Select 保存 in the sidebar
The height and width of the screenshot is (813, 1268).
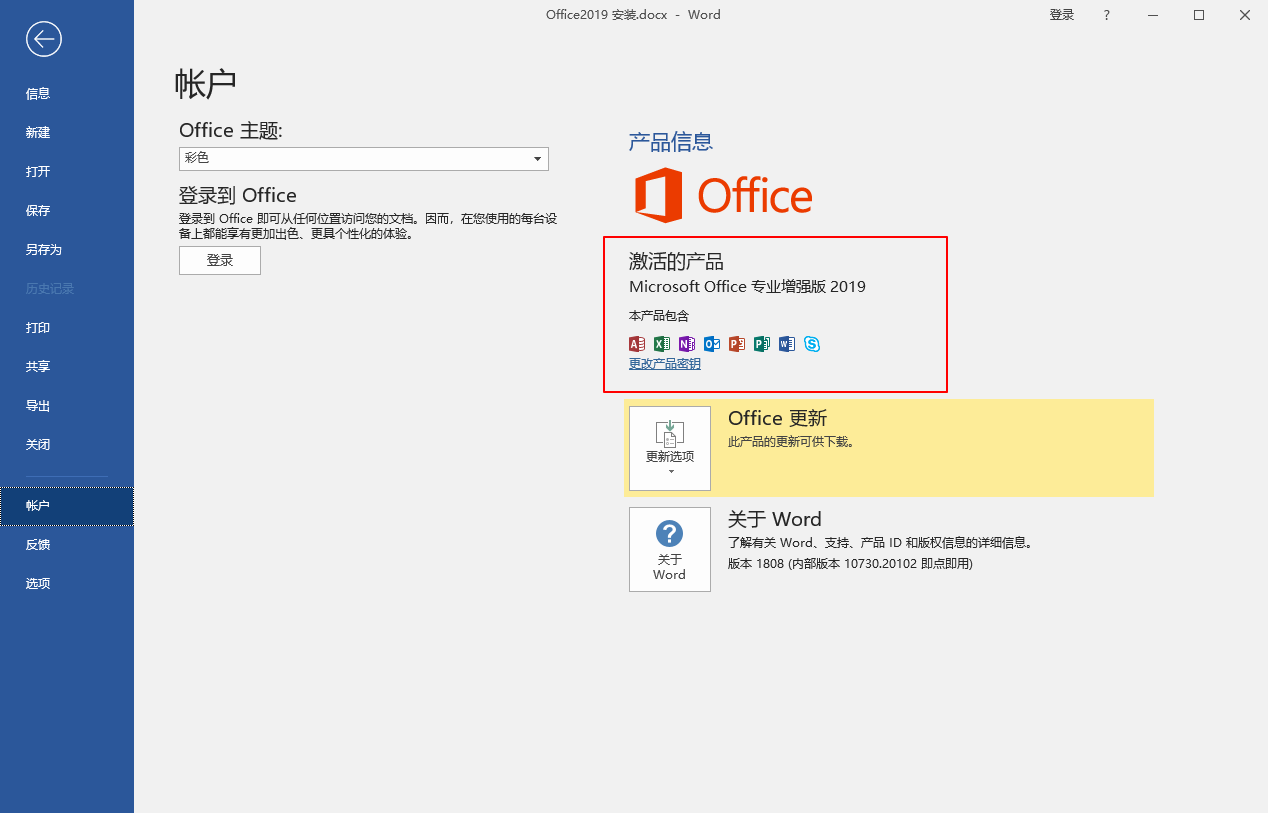67,211
